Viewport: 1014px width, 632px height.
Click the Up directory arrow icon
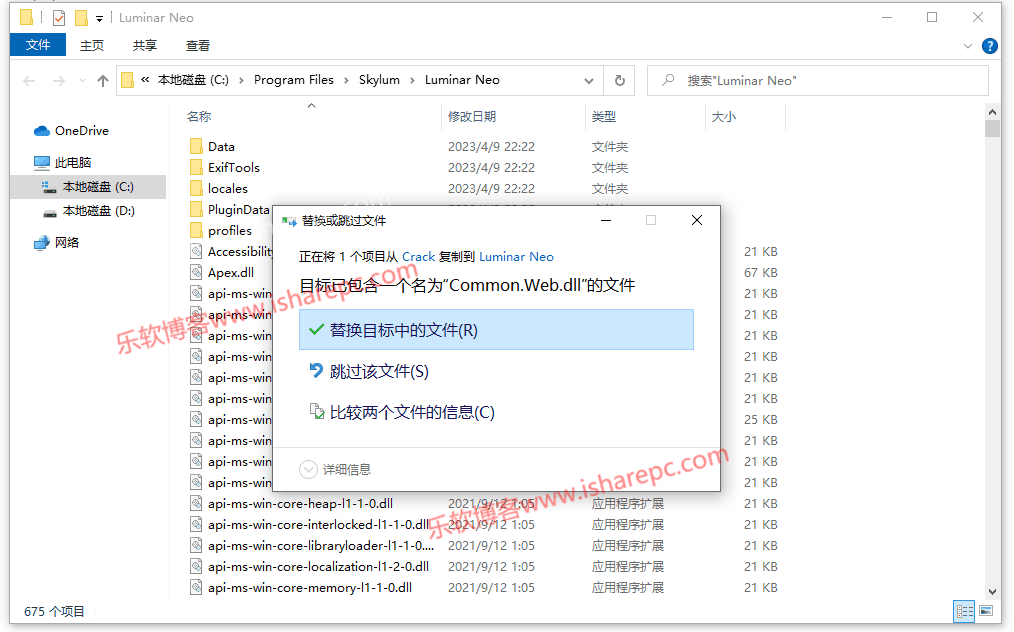point(102,81)
